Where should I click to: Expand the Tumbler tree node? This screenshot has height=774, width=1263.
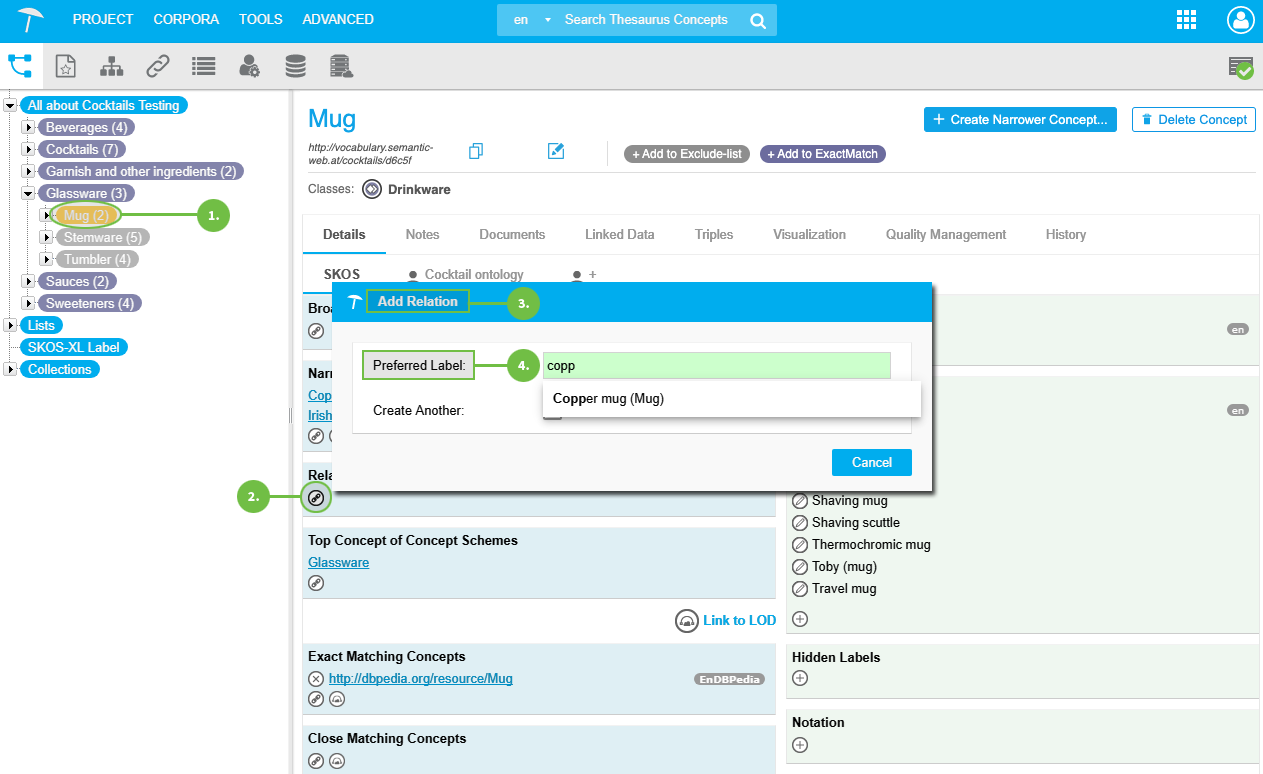[46, 259]
